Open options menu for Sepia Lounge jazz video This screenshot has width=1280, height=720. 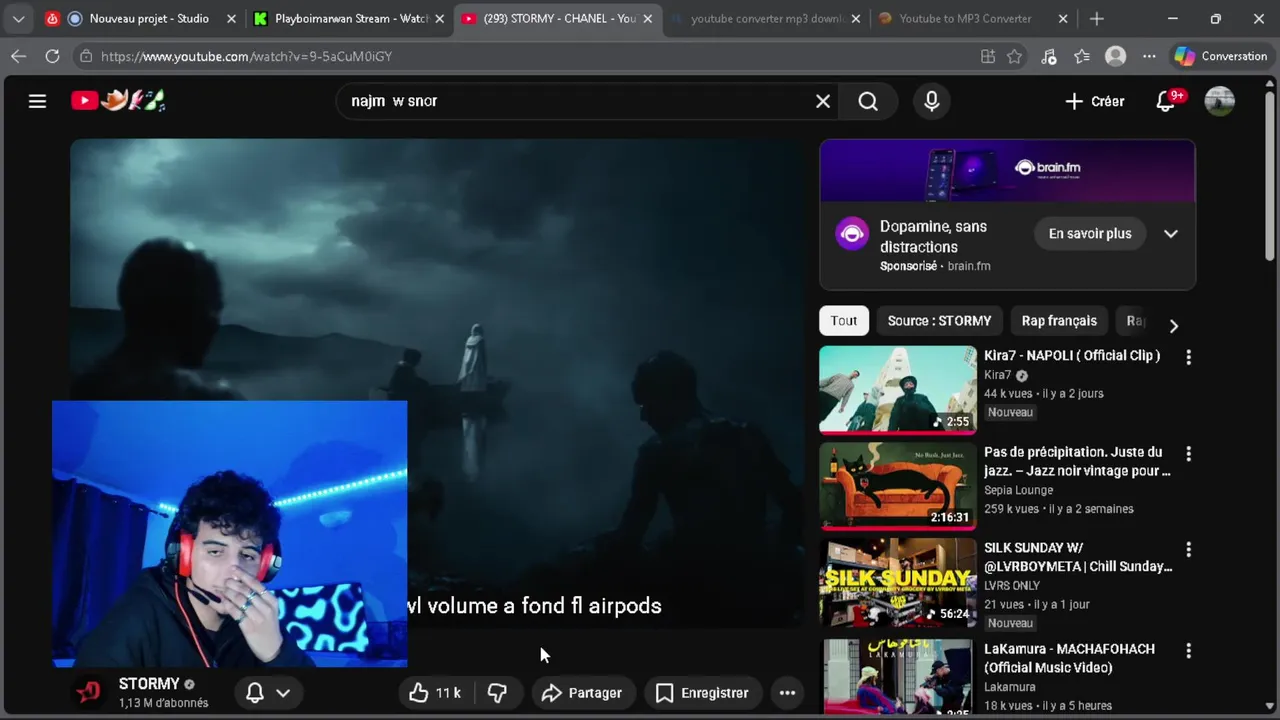click(1188, 454)
